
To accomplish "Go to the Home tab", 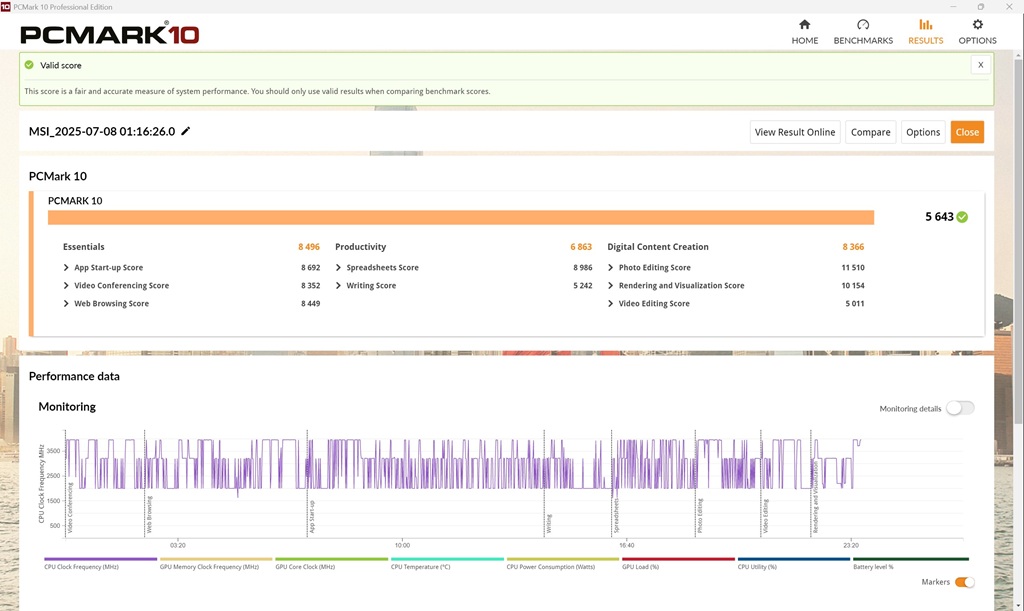I will (805, 31).
